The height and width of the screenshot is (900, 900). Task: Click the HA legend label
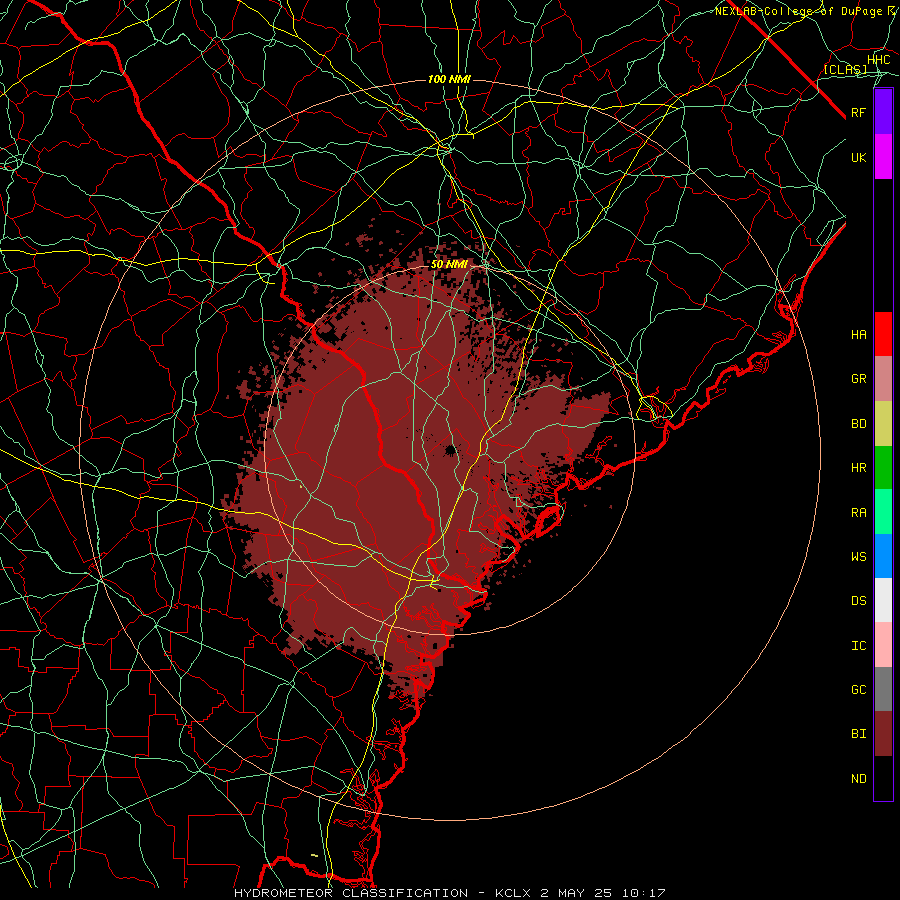(859, 335)
